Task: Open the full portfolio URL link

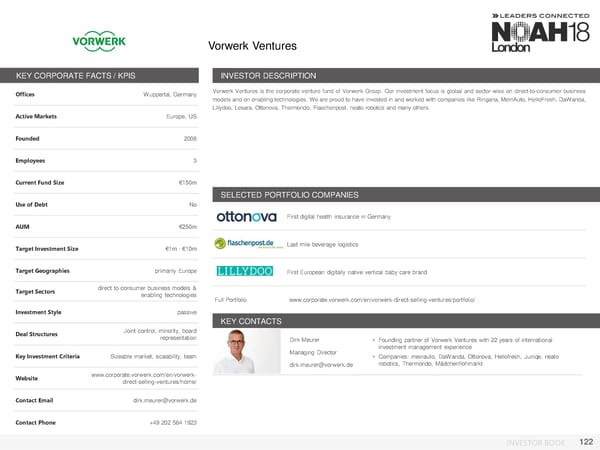Action: [381, 300]
